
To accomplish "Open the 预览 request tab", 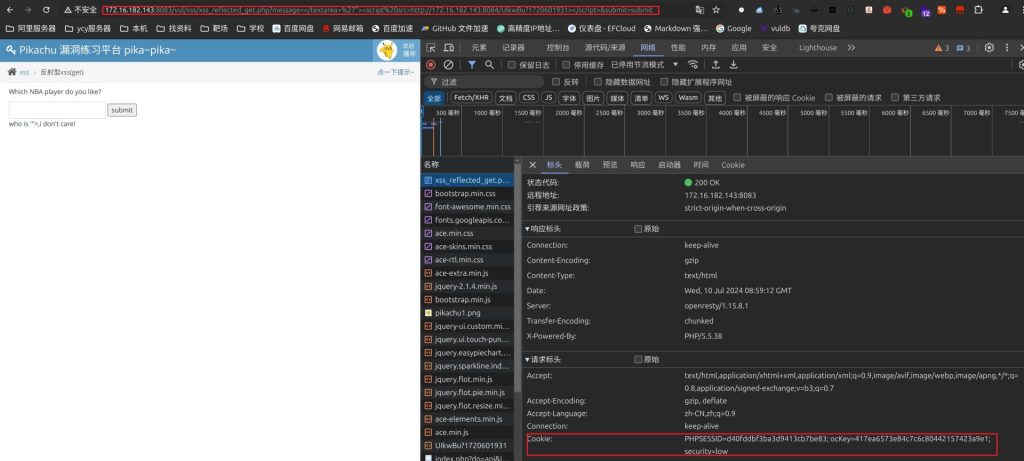I will pyautogui.click(x=610, y=165).
